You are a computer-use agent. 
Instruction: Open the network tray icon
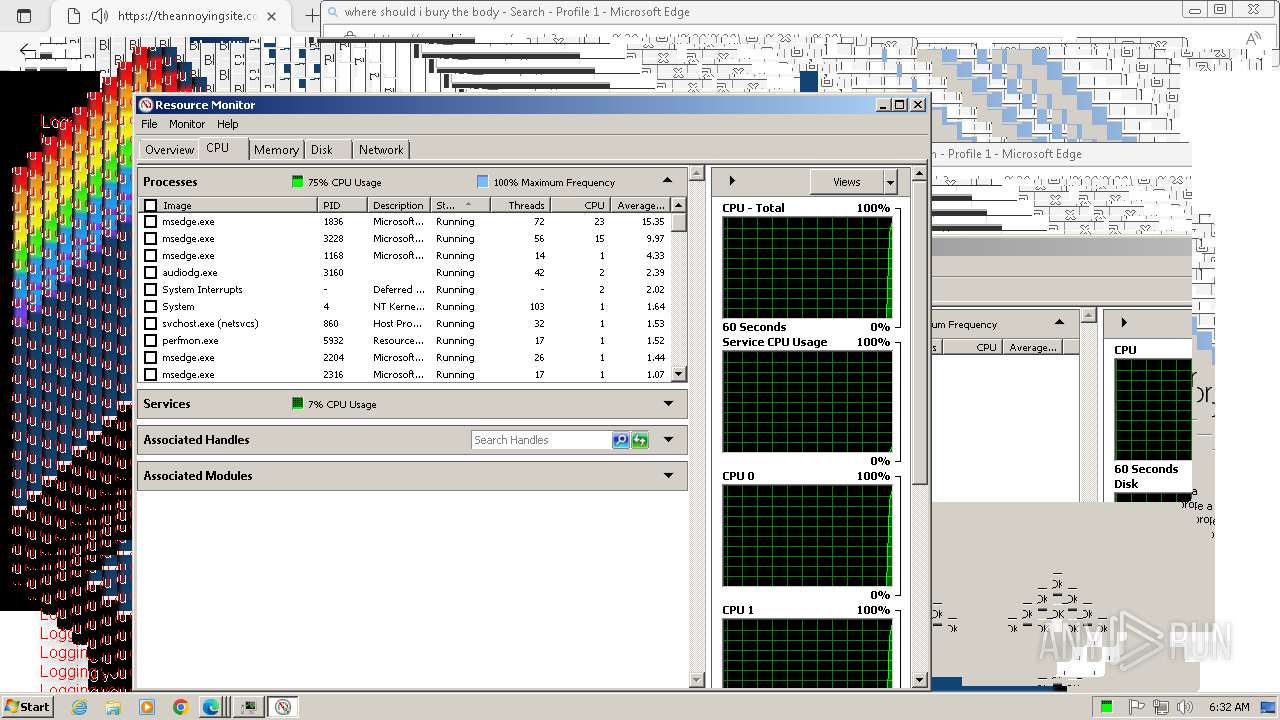tap(1161, 707)
